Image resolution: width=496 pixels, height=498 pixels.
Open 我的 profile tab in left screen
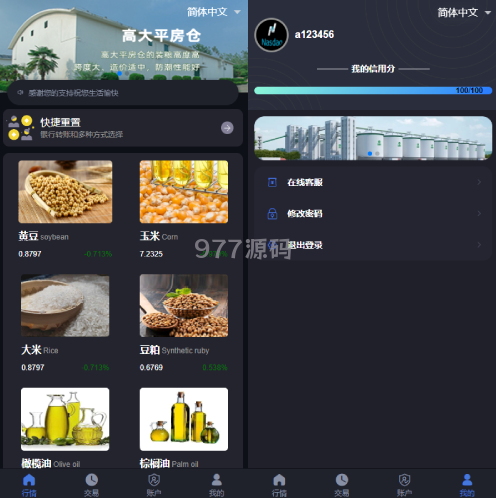point(216,485)
